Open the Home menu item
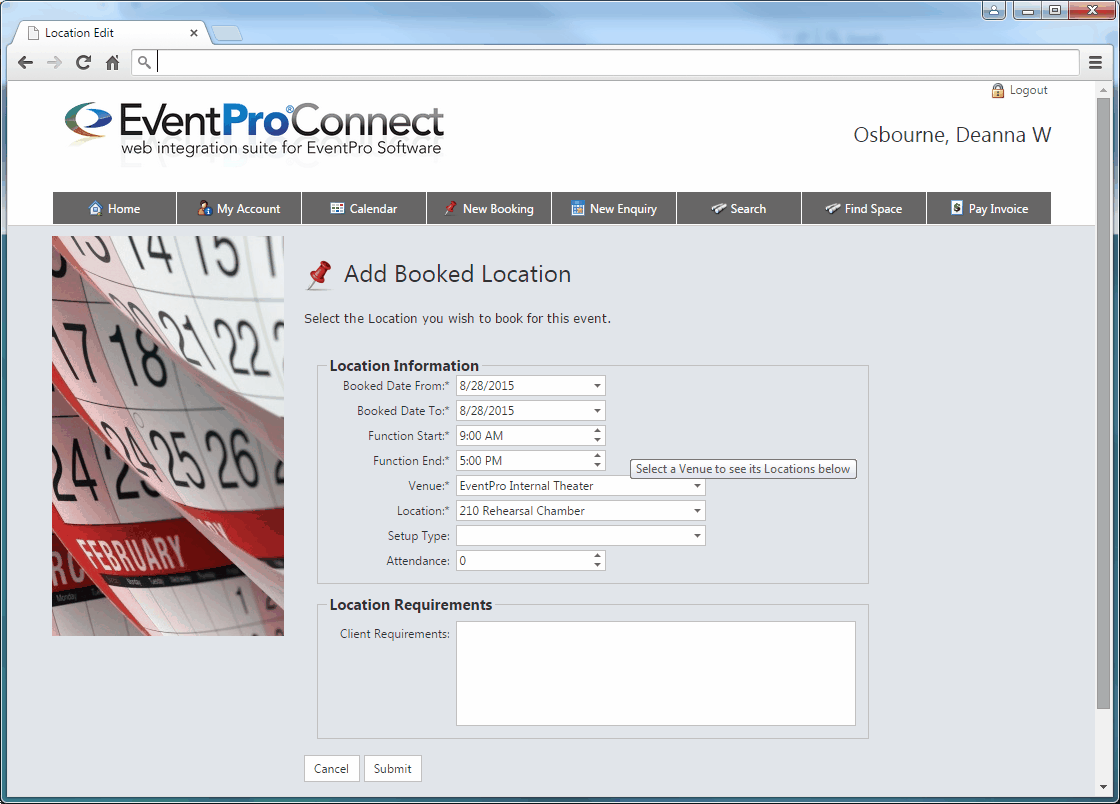 (x=114, y=208)
